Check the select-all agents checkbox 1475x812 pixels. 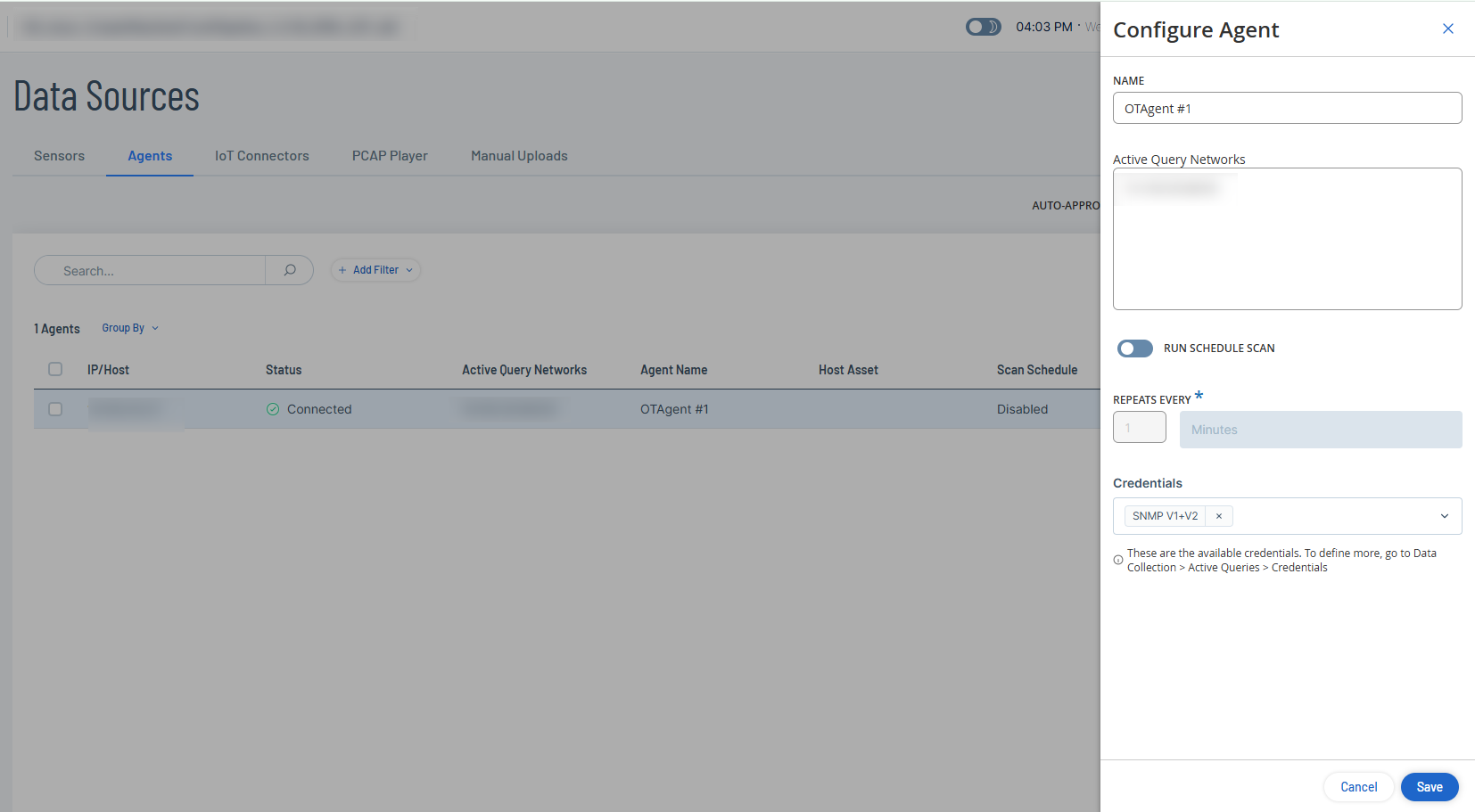tap(55, 369)
